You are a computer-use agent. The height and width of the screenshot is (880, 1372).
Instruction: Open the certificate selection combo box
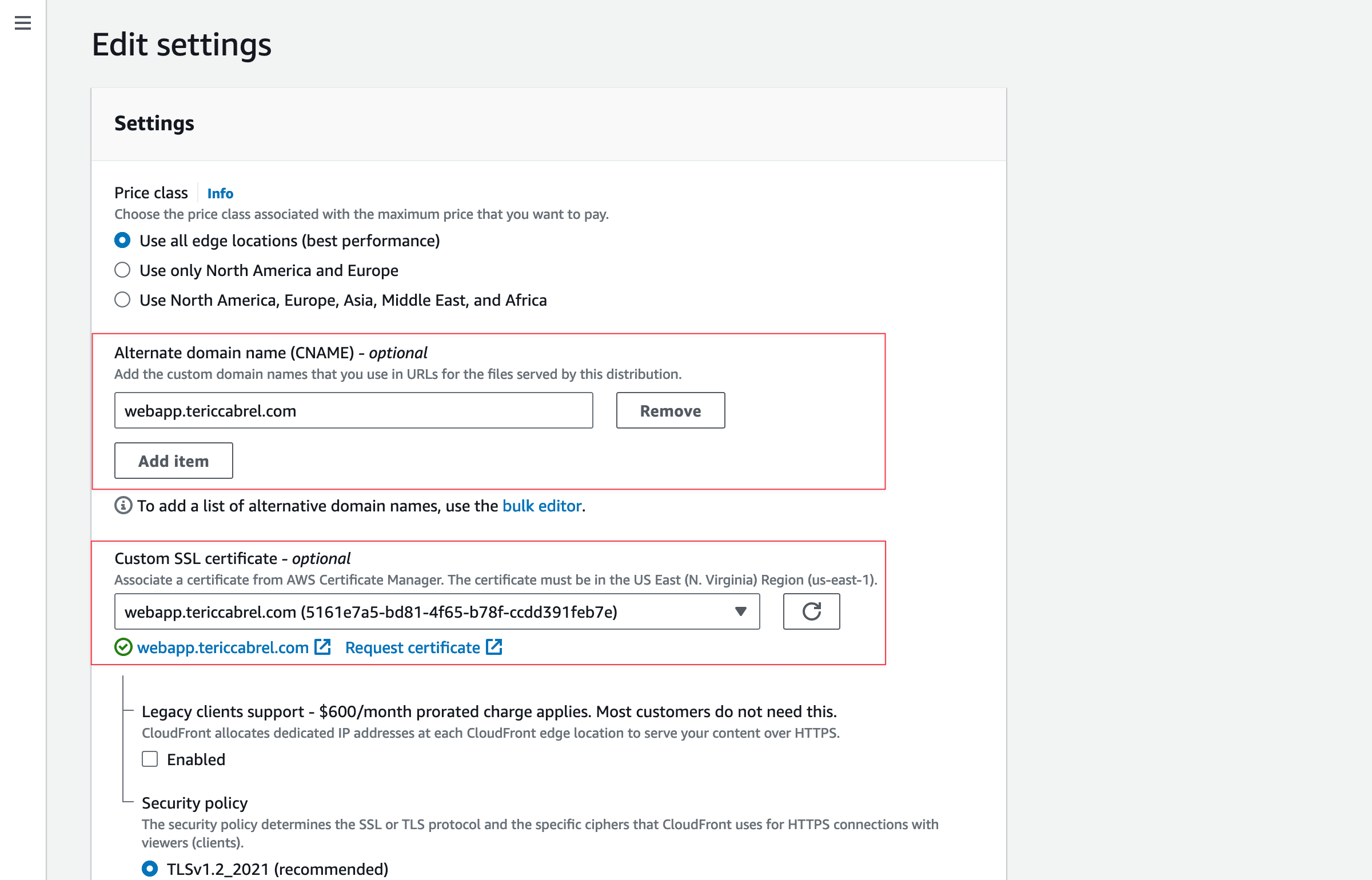click(x=437, y=611)
